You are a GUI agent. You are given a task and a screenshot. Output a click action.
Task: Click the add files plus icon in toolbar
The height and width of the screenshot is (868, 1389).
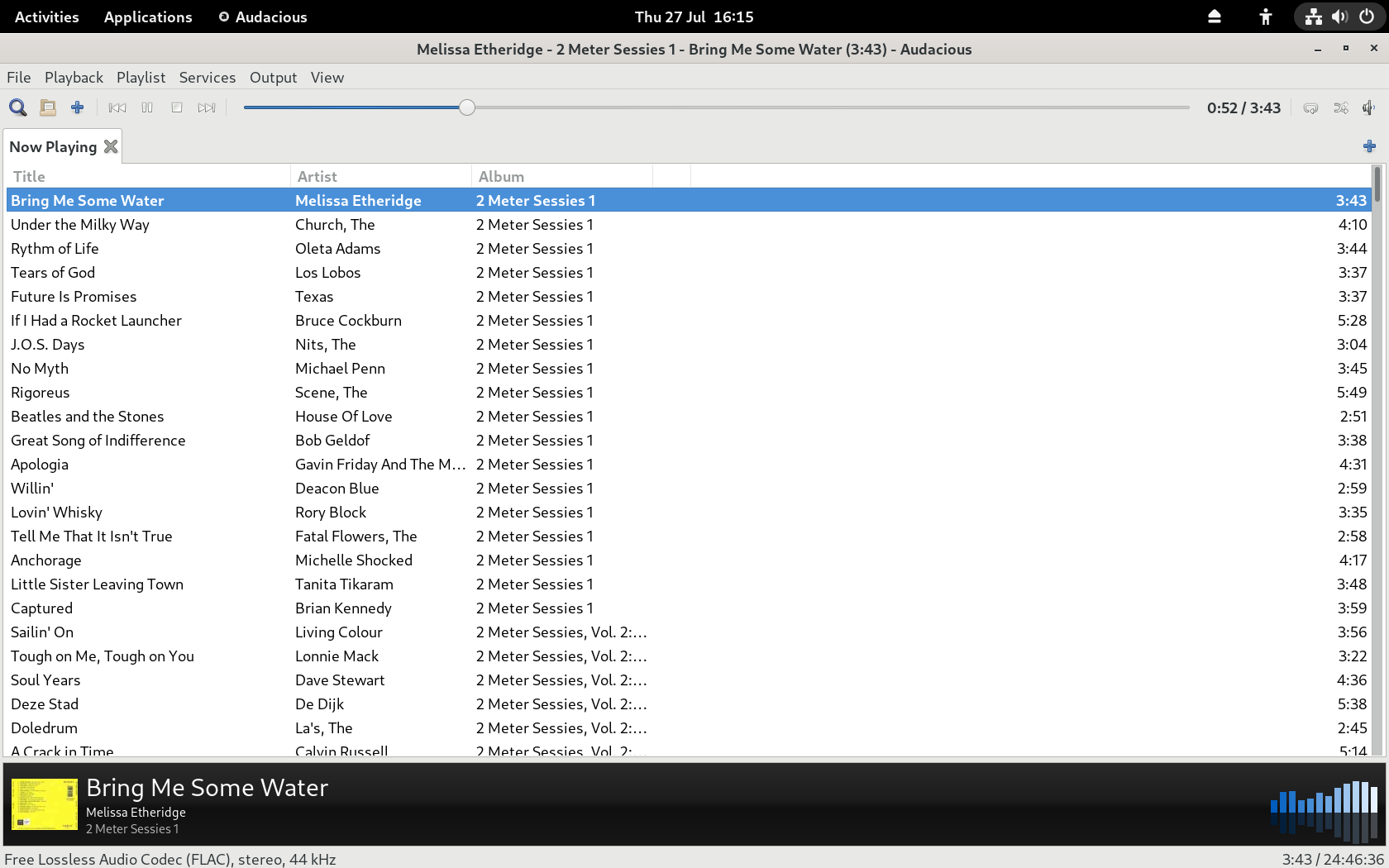tap(78, 107)
